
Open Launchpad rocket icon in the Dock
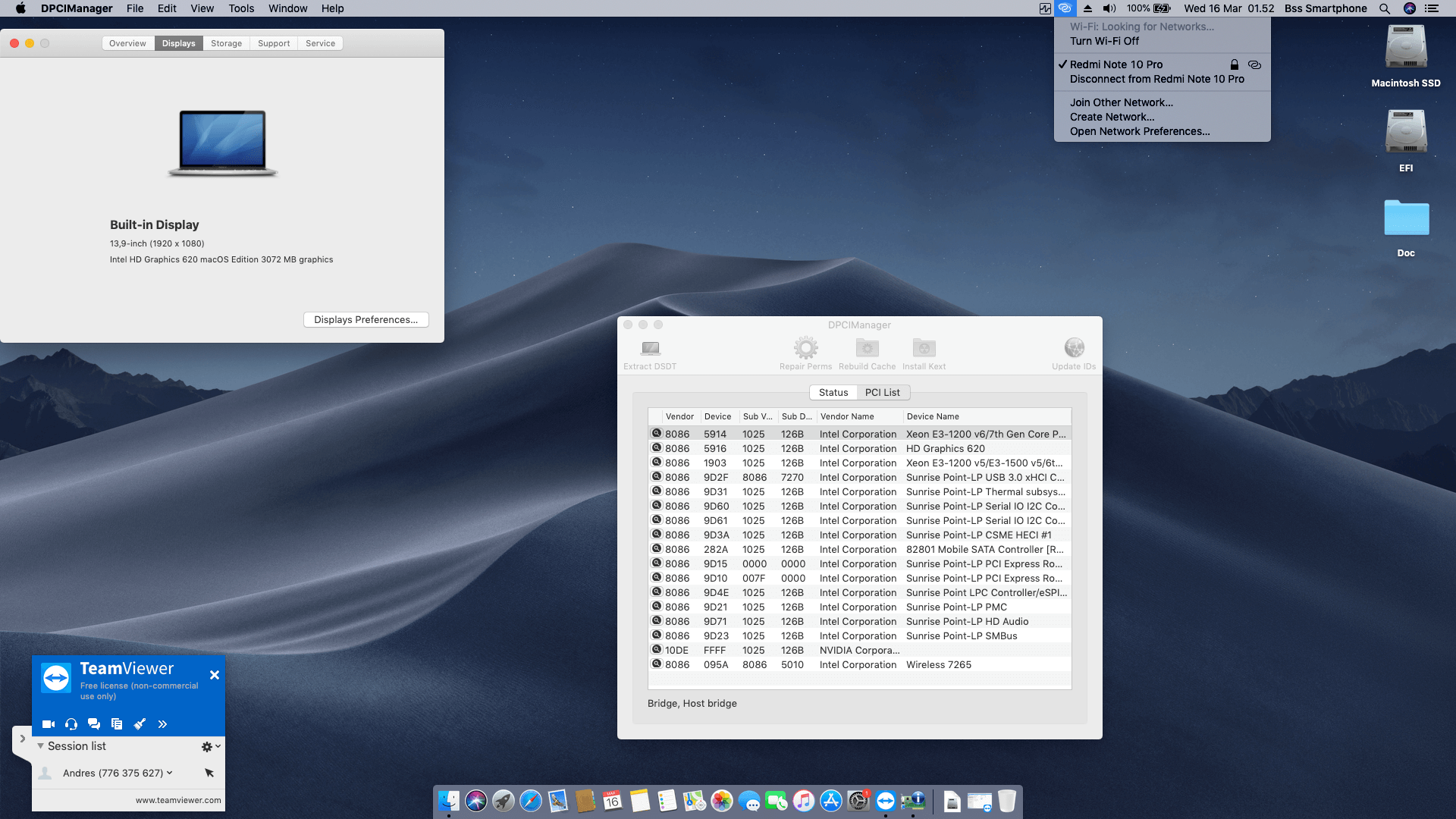(x=504, y=801)
